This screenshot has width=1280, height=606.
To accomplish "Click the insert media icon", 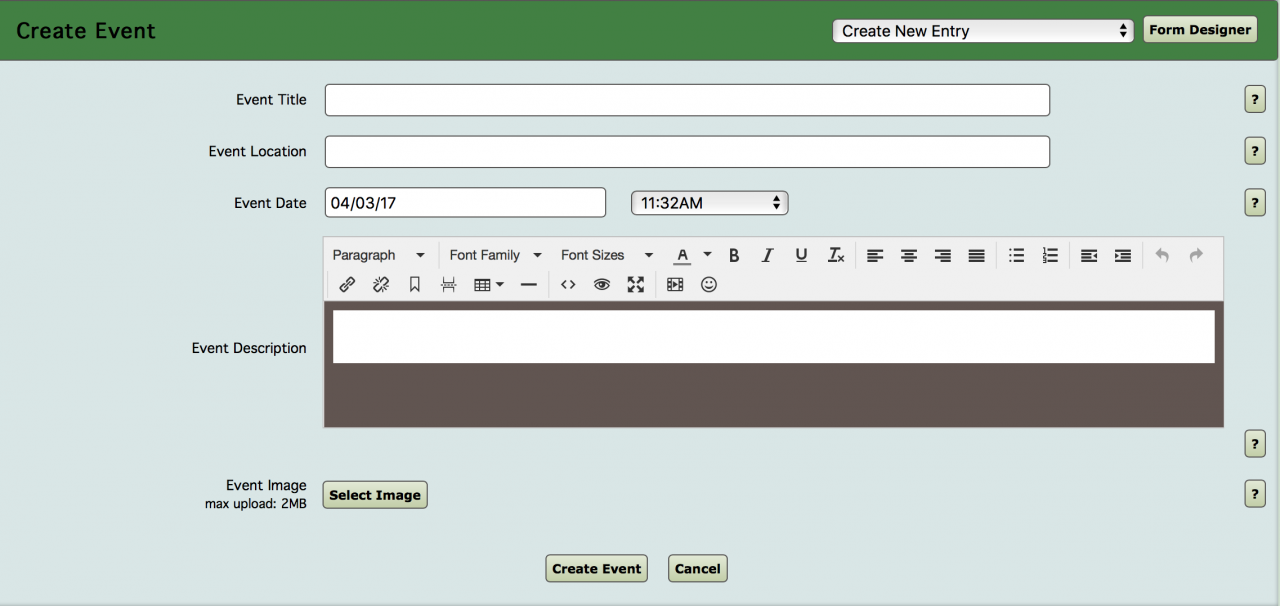I will (675, 285).
